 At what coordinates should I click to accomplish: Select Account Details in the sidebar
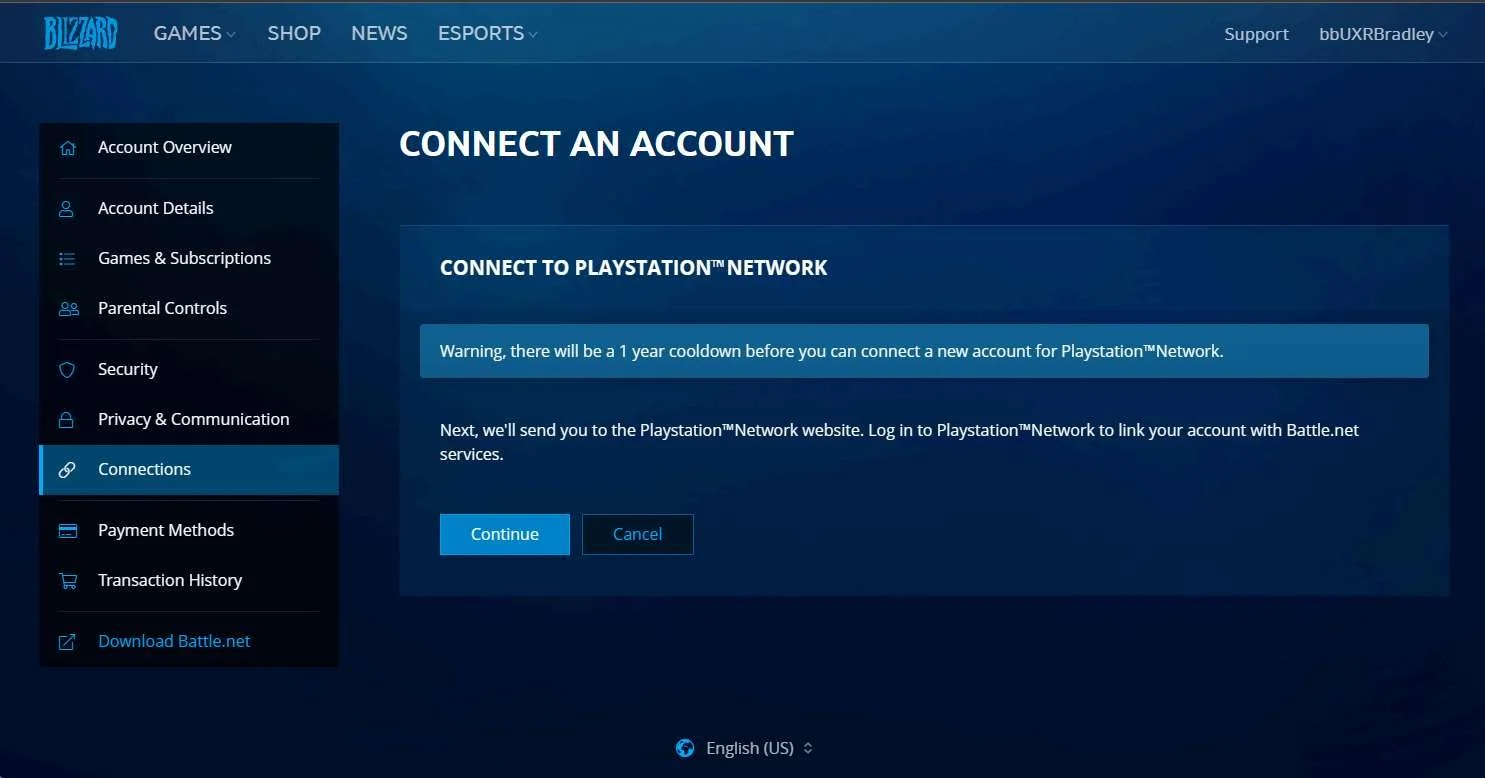tap(189, 209)
